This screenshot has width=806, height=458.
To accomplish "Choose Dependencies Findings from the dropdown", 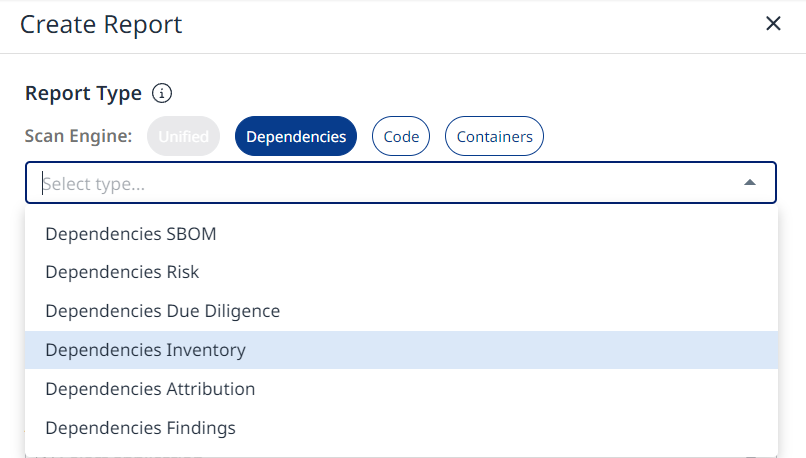I will pyautogui.click(x=141, y=428).
